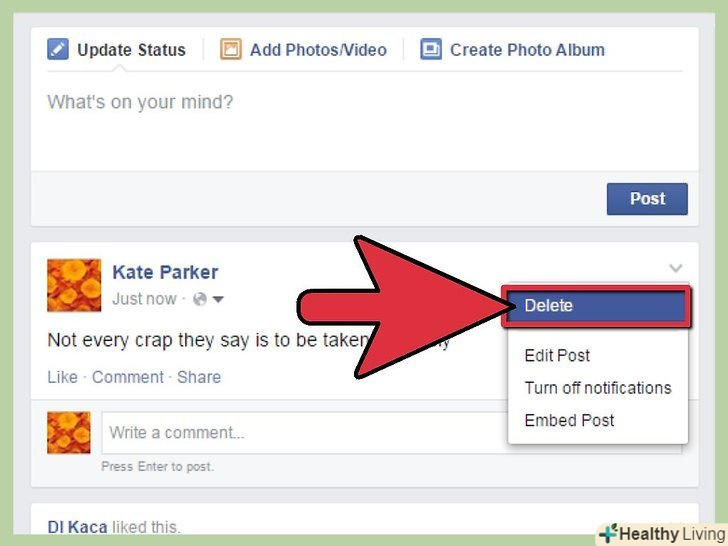Click the Create Photo Album icon
This screenshot has width=728, height=546.
pos(431,49)
